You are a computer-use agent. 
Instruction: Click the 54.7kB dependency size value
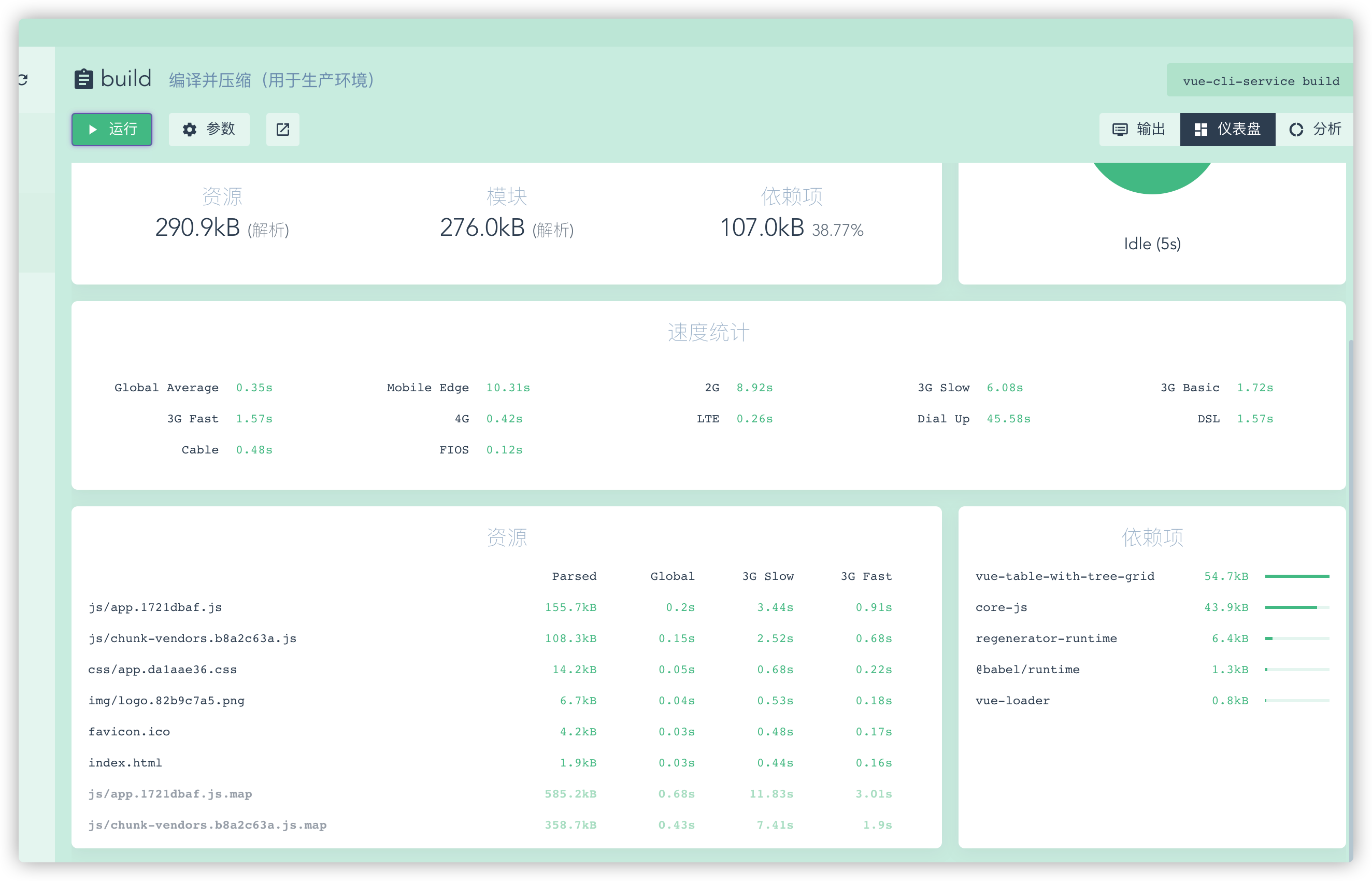1226,576
